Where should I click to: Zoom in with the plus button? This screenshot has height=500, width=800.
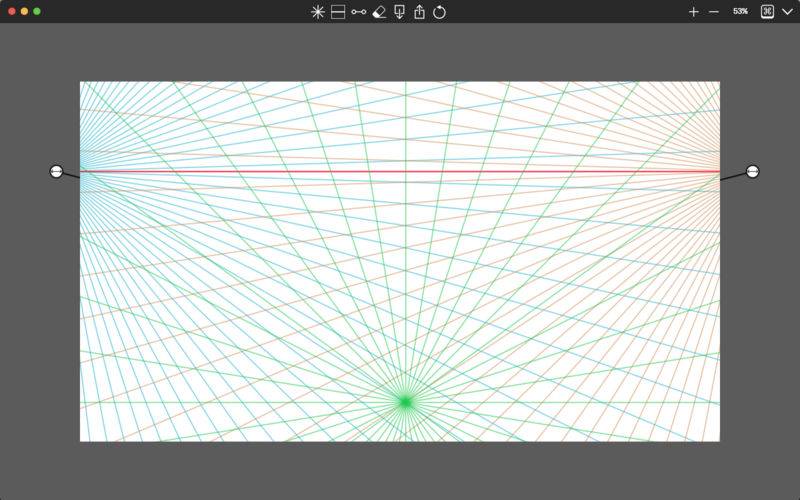point(693,12)
